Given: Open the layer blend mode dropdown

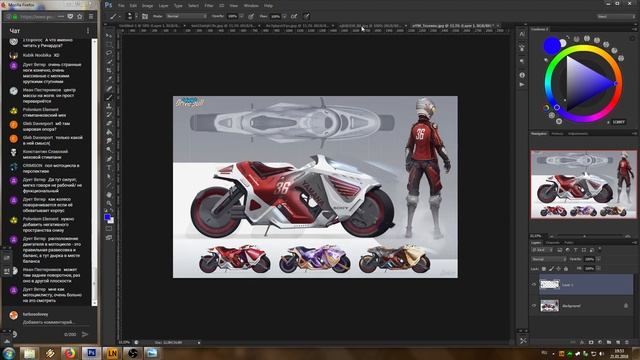Looking at the screenshot, I should [549, 259].
